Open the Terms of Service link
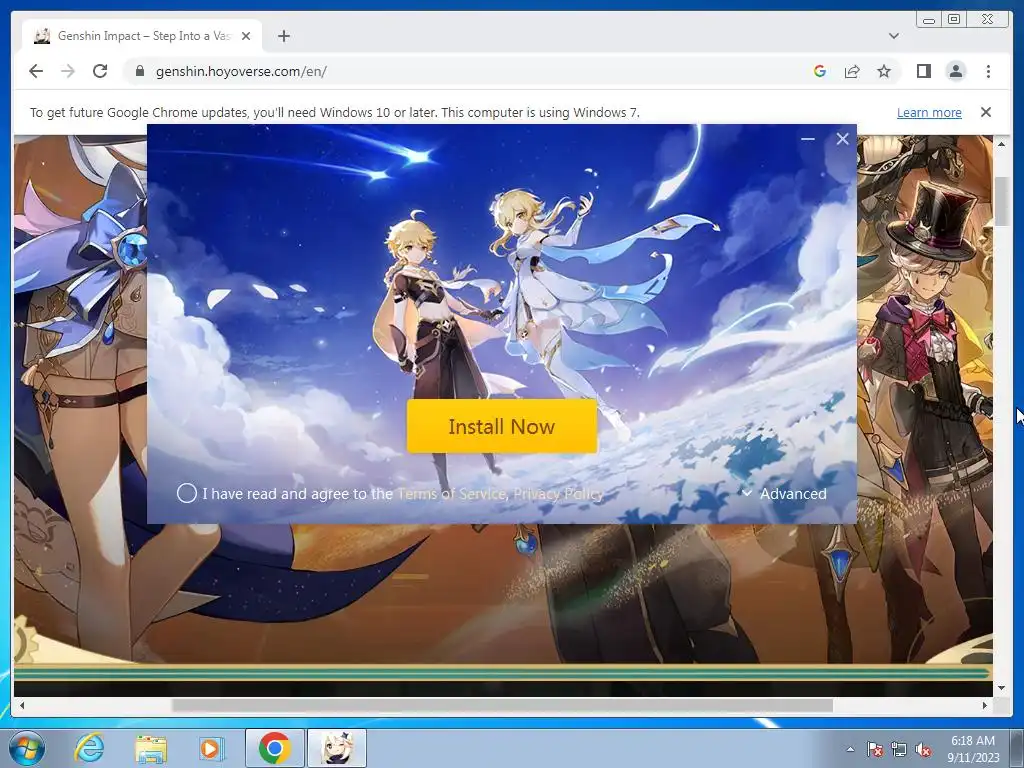 pos(451,494)
